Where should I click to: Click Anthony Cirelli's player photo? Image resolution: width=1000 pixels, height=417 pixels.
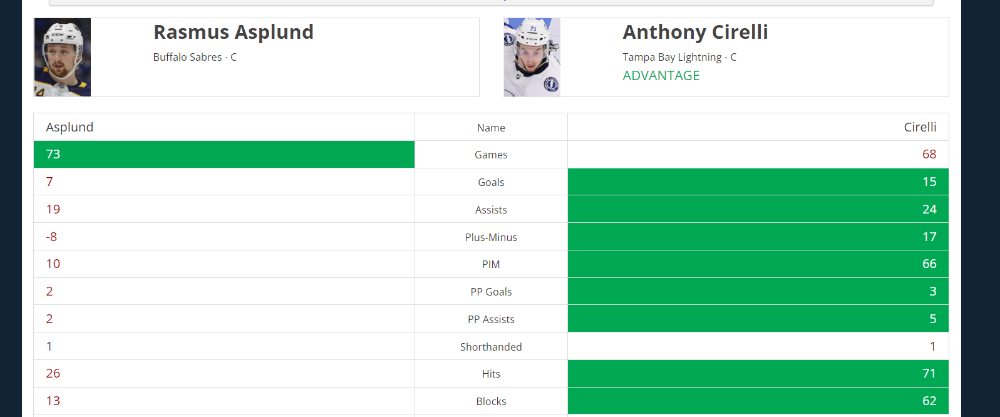coord(532,57)
